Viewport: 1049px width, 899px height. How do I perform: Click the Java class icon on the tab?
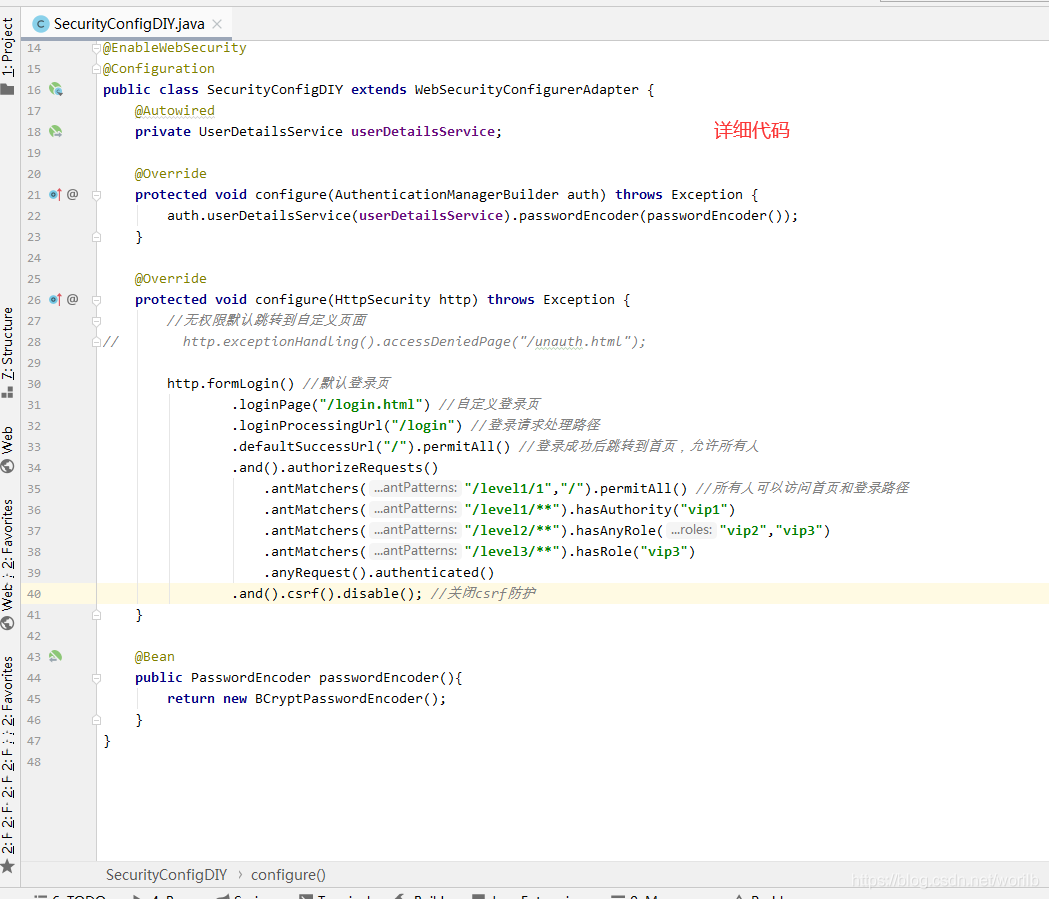tap(41, 24)
